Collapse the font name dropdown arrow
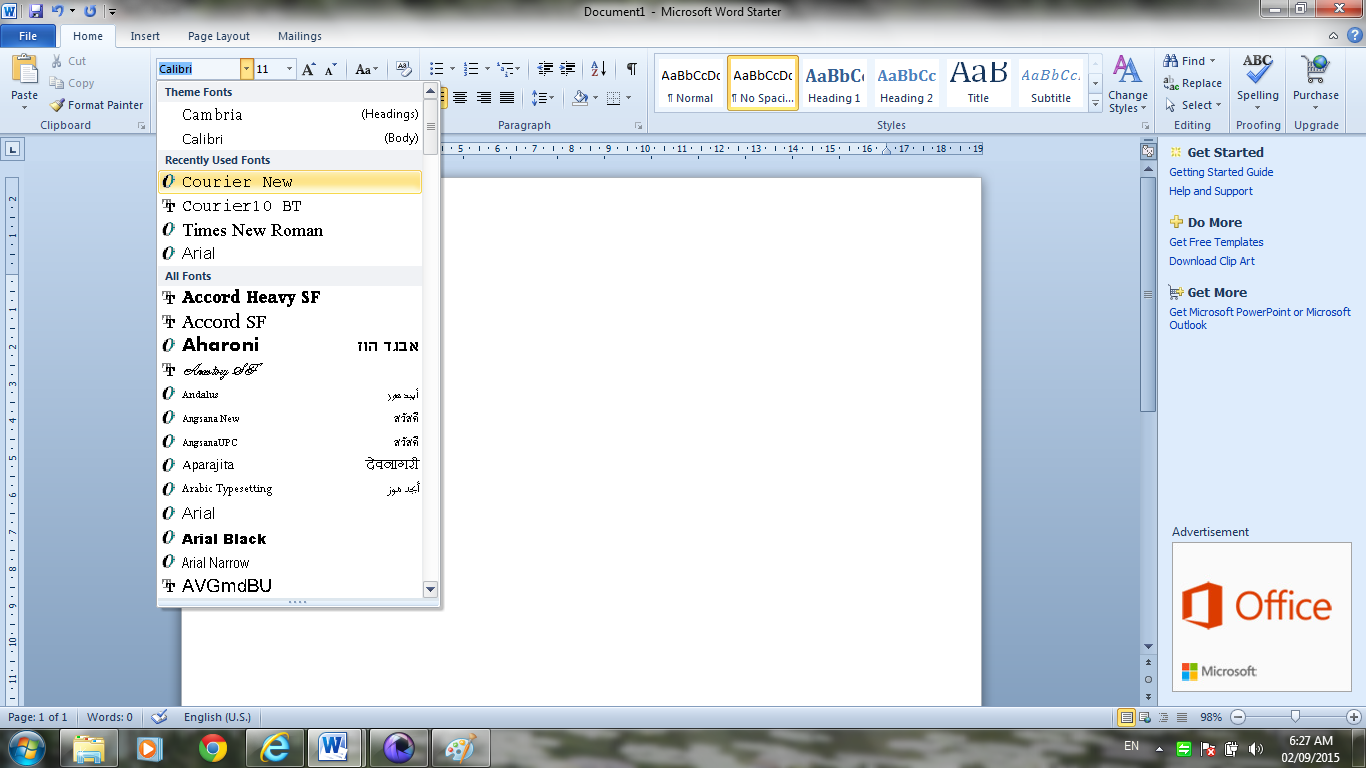Viewport: 1366px width, 768px height. click(x=247, y=69)
